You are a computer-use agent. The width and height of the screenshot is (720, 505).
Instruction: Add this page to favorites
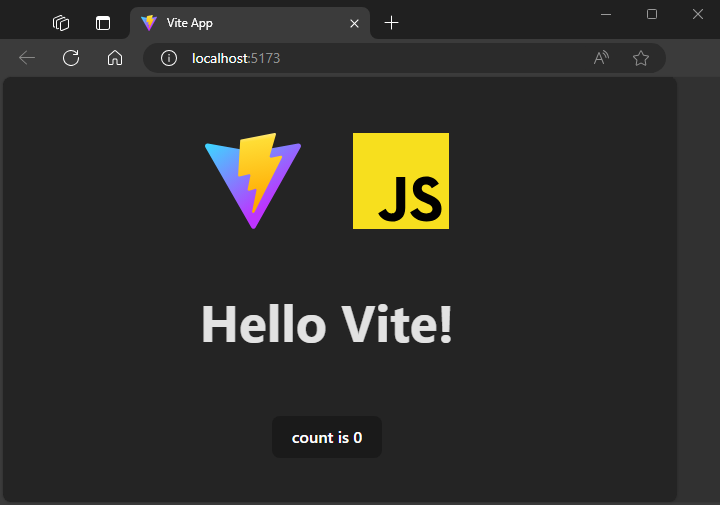(641, 58)
